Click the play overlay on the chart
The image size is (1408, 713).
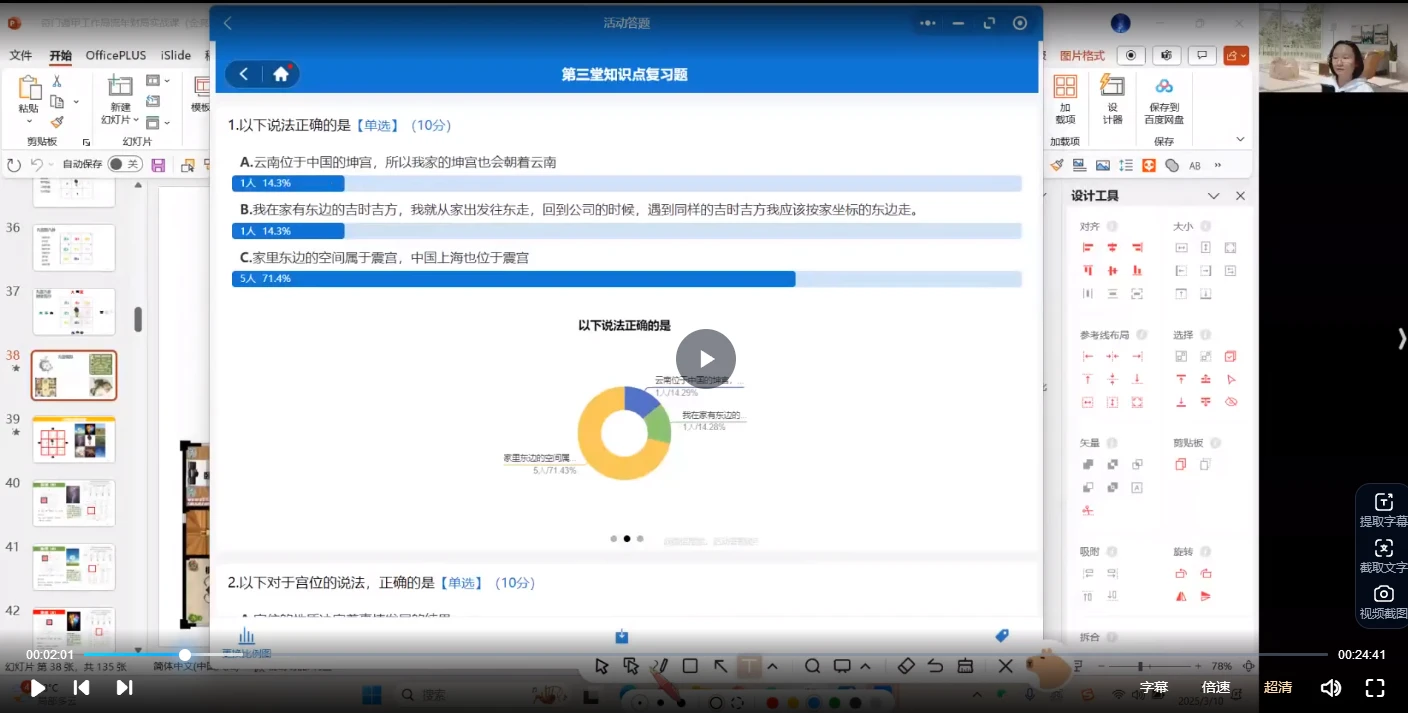[705, 358]
